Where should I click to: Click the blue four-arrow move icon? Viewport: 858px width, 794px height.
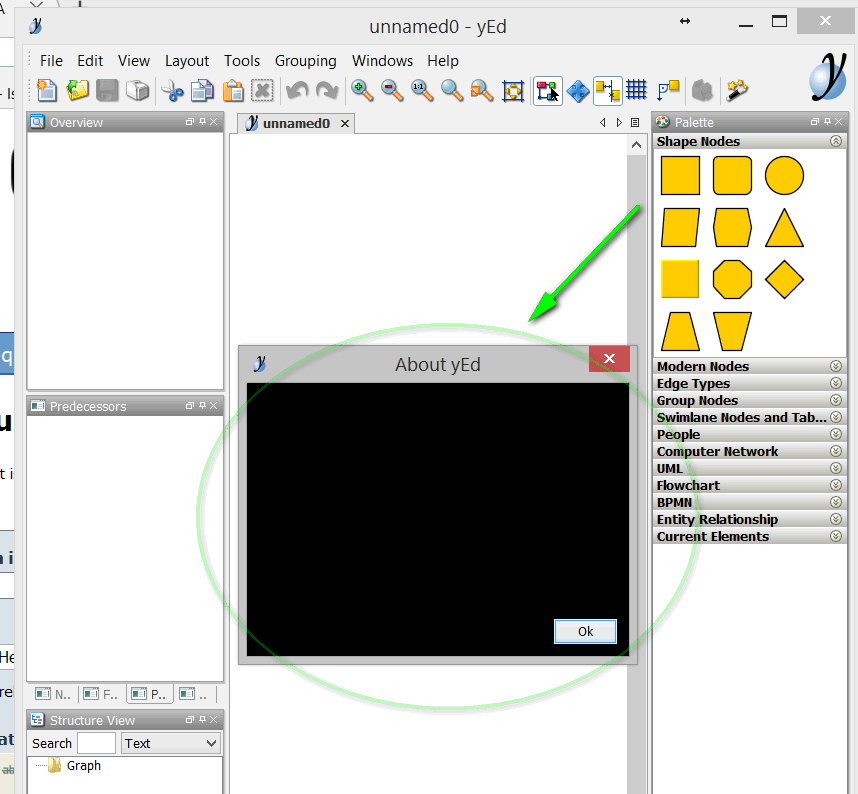pos(578,91)
